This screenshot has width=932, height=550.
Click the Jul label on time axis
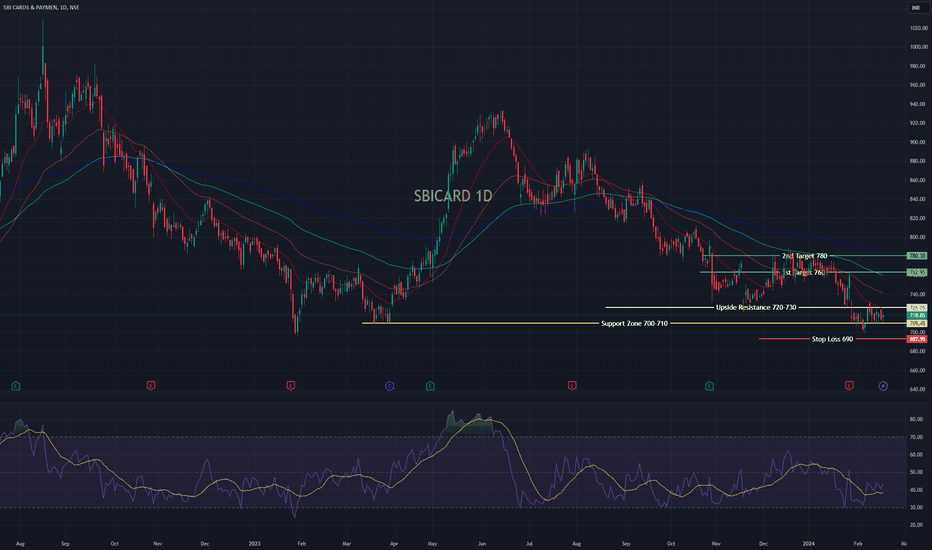coord(528,543)
